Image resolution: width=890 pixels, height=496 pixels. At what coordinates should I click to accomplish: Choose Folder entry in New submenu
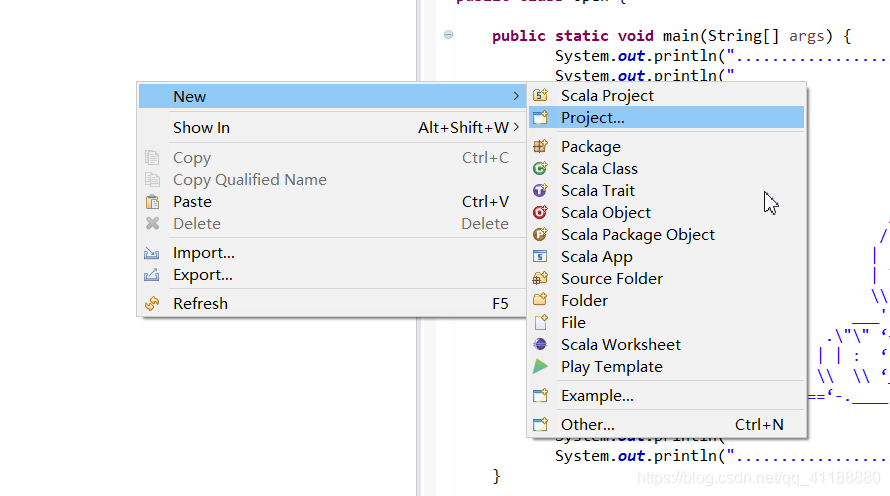click(666, 300)
